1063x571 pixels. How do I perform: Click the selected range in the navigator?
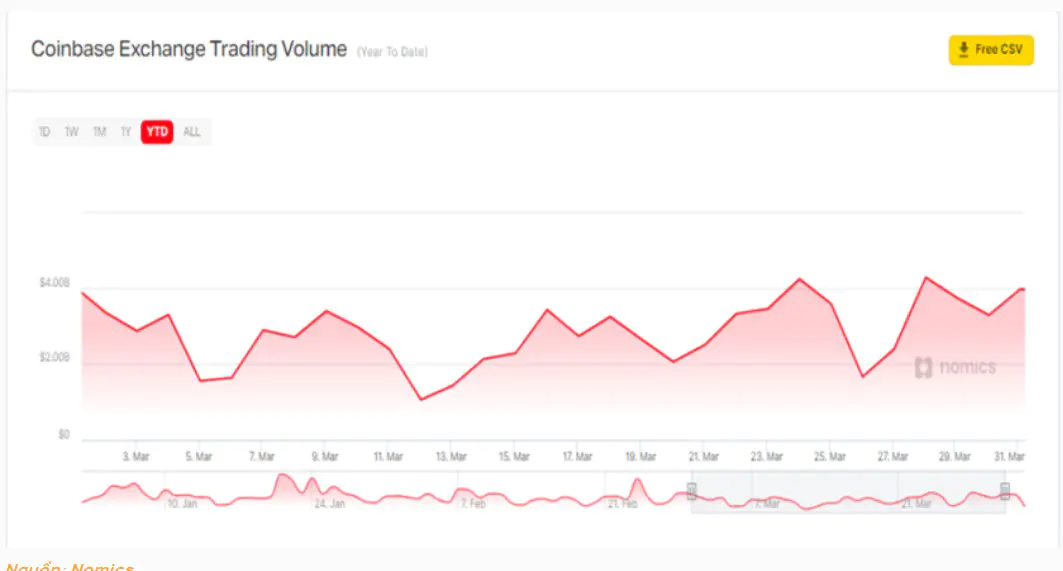point(848,492)
